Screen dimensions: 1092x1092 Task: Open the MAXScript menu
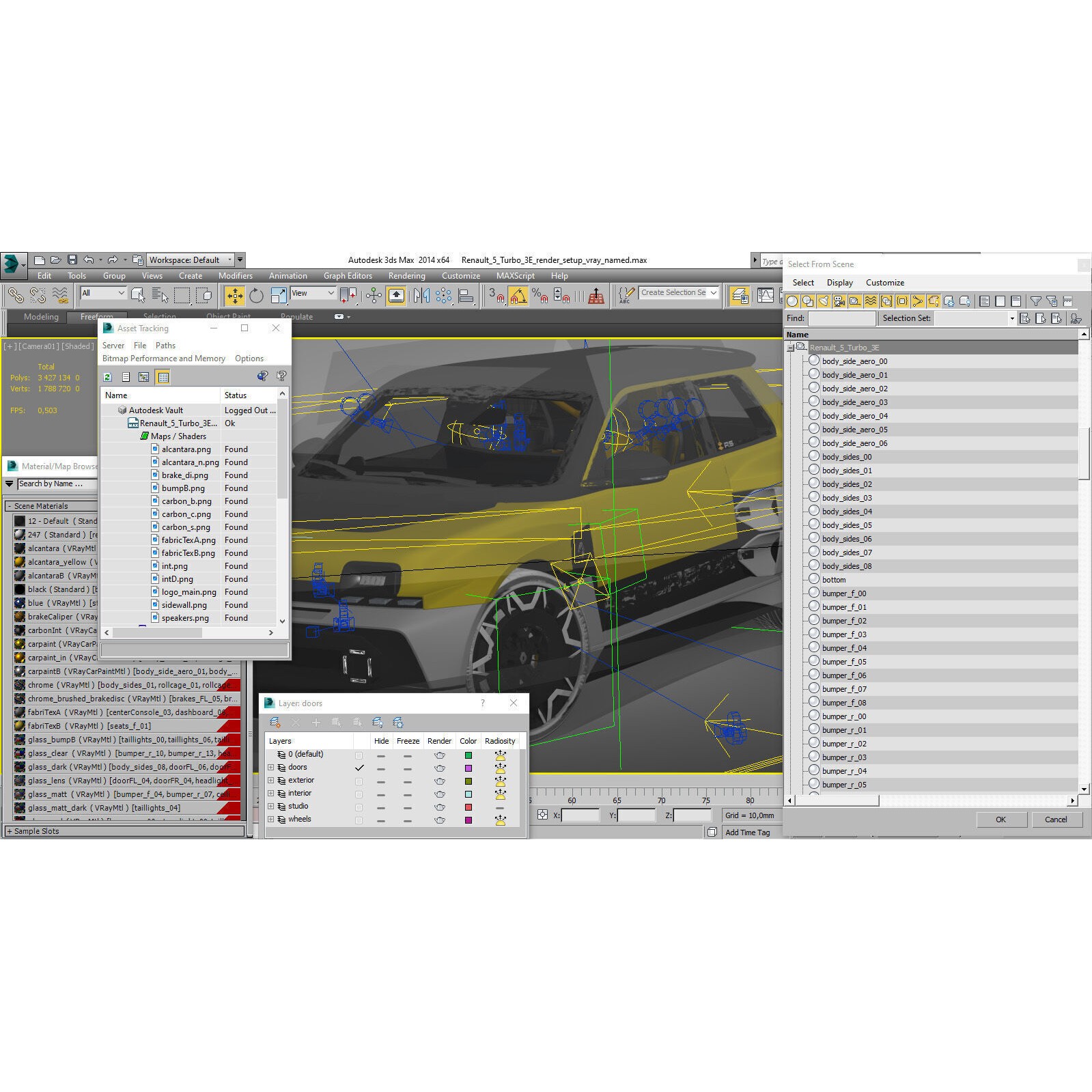pos(515,276)
